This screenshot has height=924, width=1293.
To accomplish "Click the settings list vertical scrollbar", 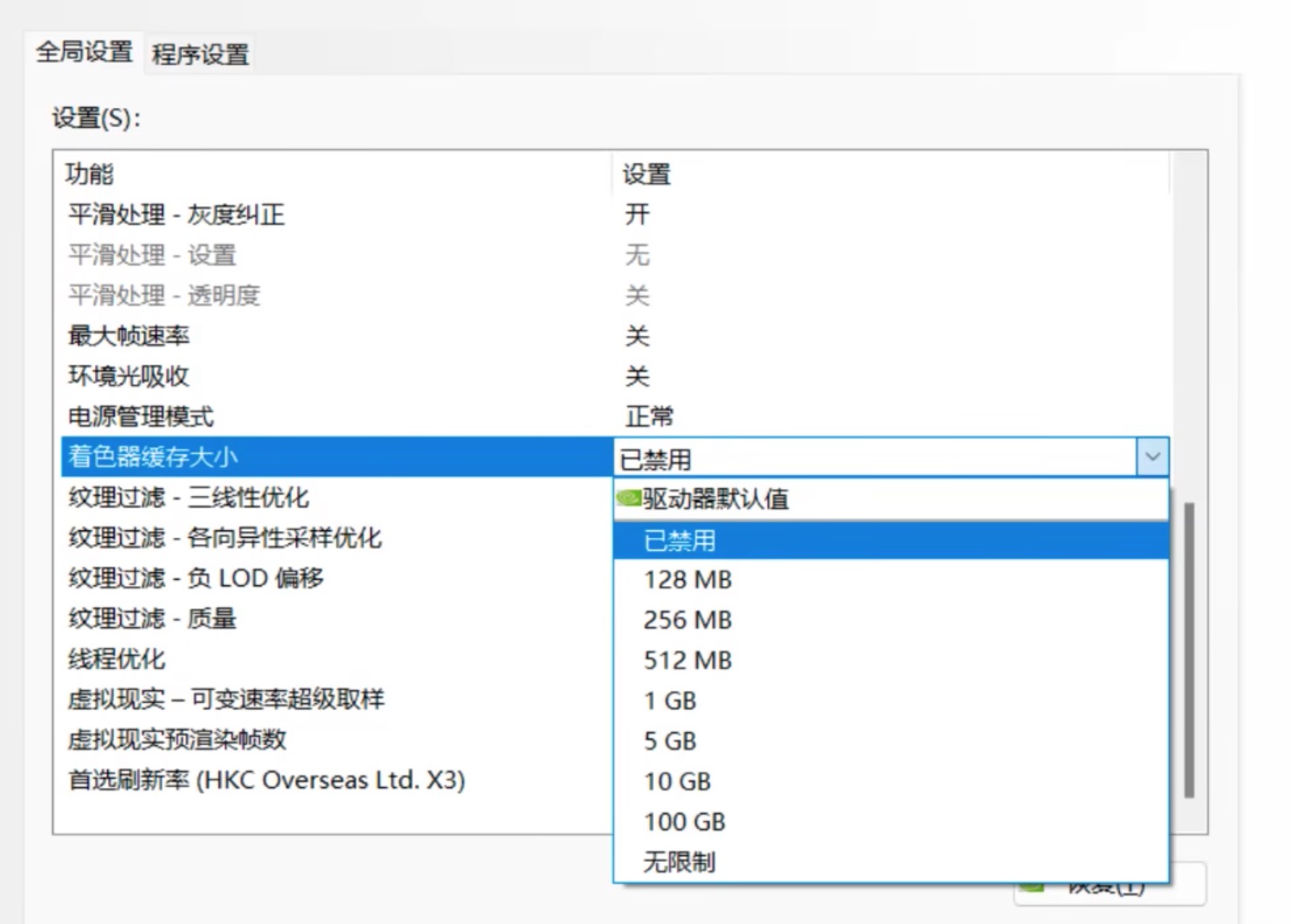I will pyautogui.click(x=1189, y=650).
